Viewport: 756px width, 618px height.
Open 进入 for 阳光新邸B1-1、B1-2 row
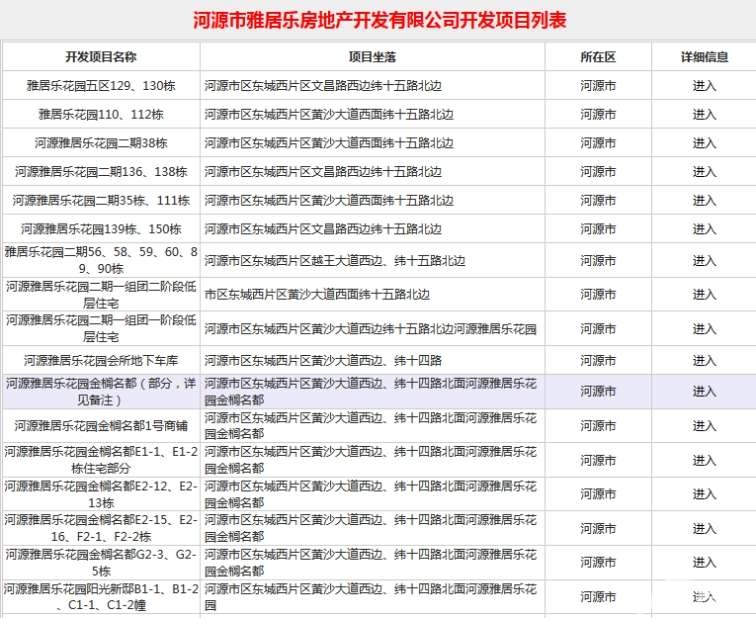[704, 597]
